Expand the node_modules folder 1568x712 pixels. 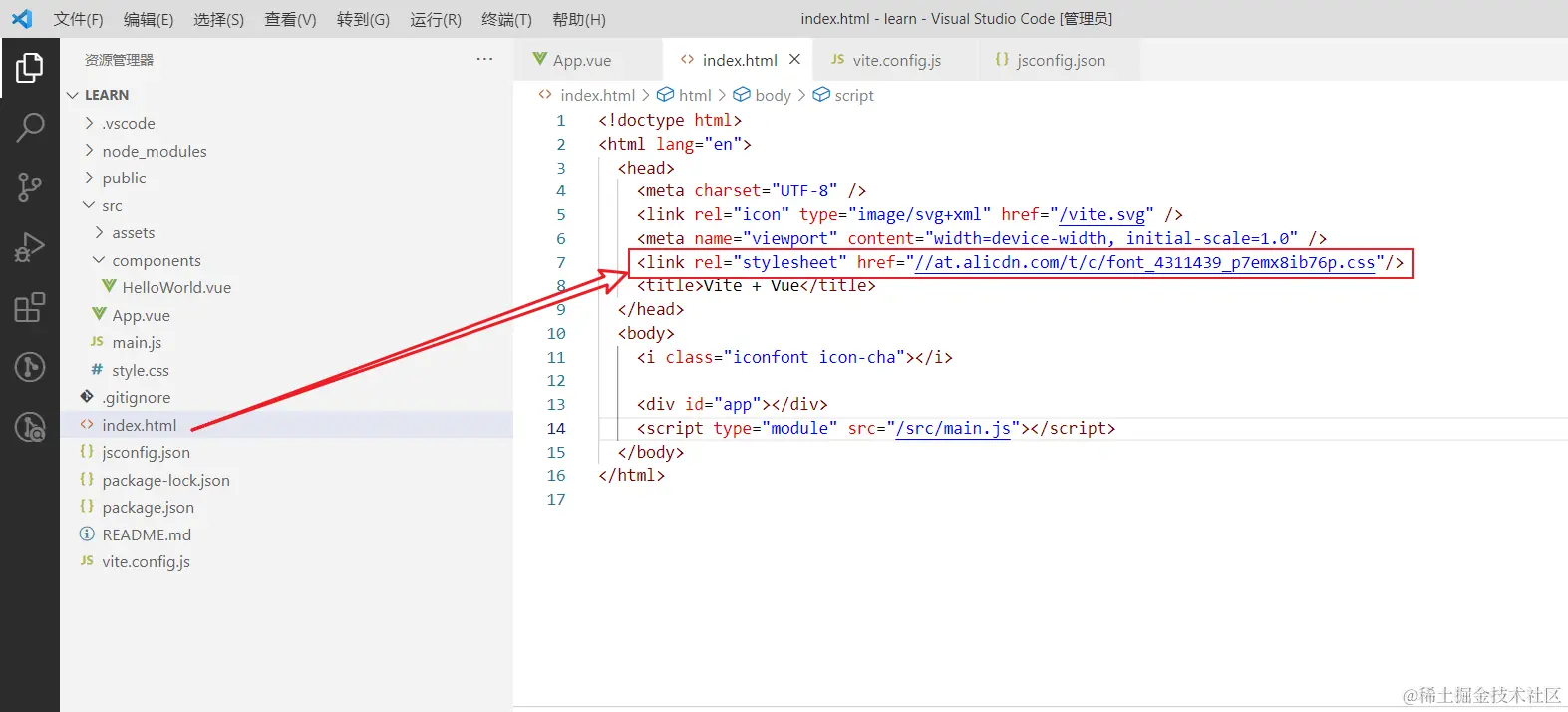pos(90,151)
